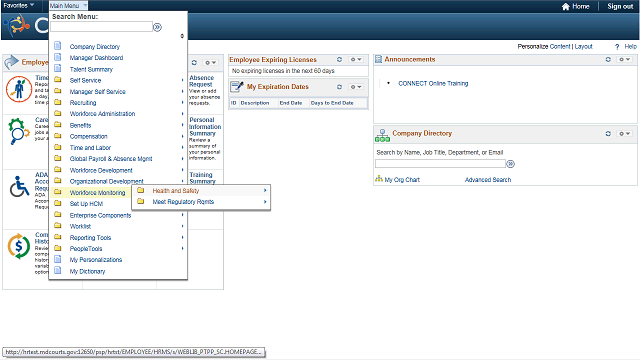Screen dimensions: 640x360
Task: Click the Search Menu go arrow icon
Action: coord(157,27)
